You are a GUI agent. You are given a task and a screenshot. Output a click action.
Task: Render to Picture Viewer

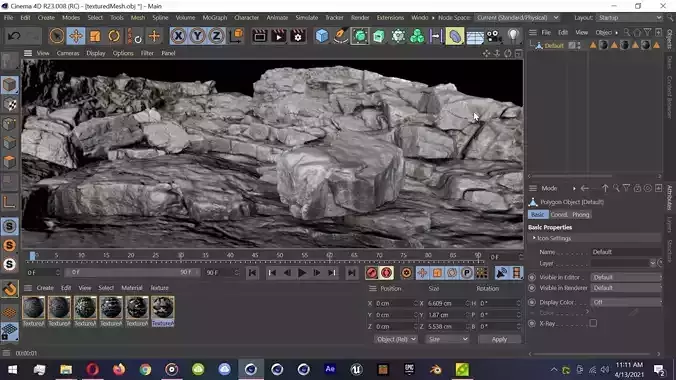point(279,36)
